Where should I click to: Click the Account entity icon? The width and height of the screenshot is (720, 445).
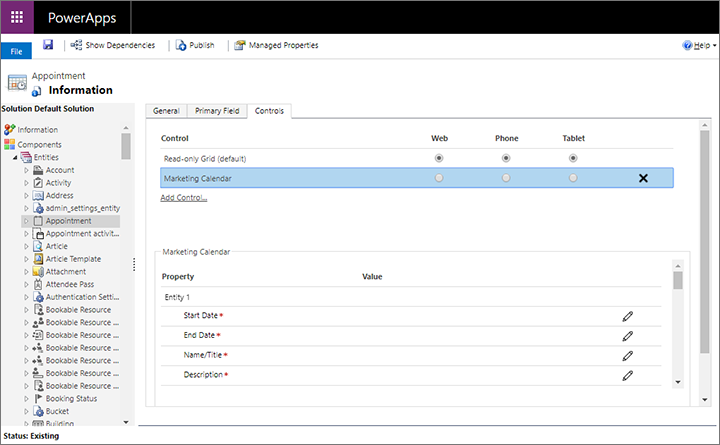tap(39, 170)
